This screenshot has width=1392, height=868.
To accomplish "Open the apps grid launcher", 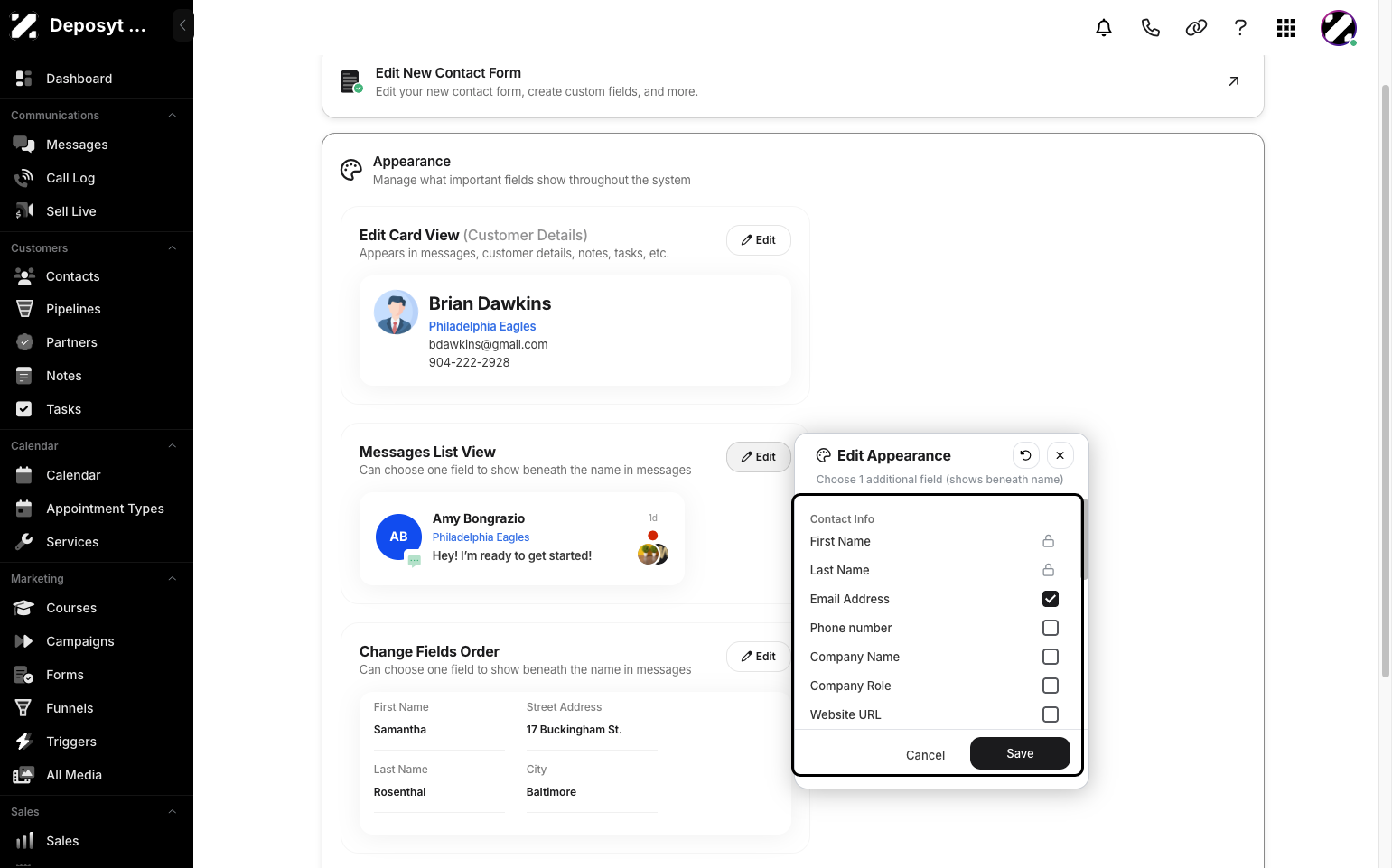I will tap(1286, 28).
